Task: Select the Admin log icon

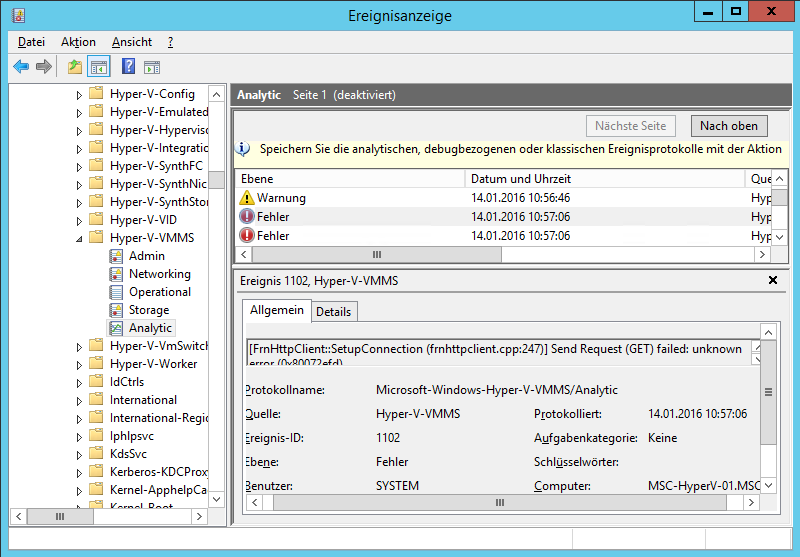Action: [116, 256]
